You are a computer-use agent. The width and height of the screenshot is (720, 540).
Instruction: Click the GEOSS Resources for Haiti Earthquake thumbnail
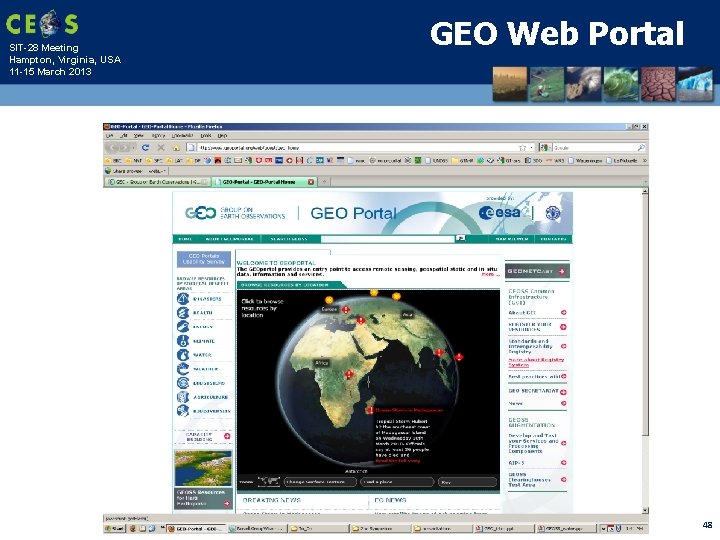(x=203, y=468)
